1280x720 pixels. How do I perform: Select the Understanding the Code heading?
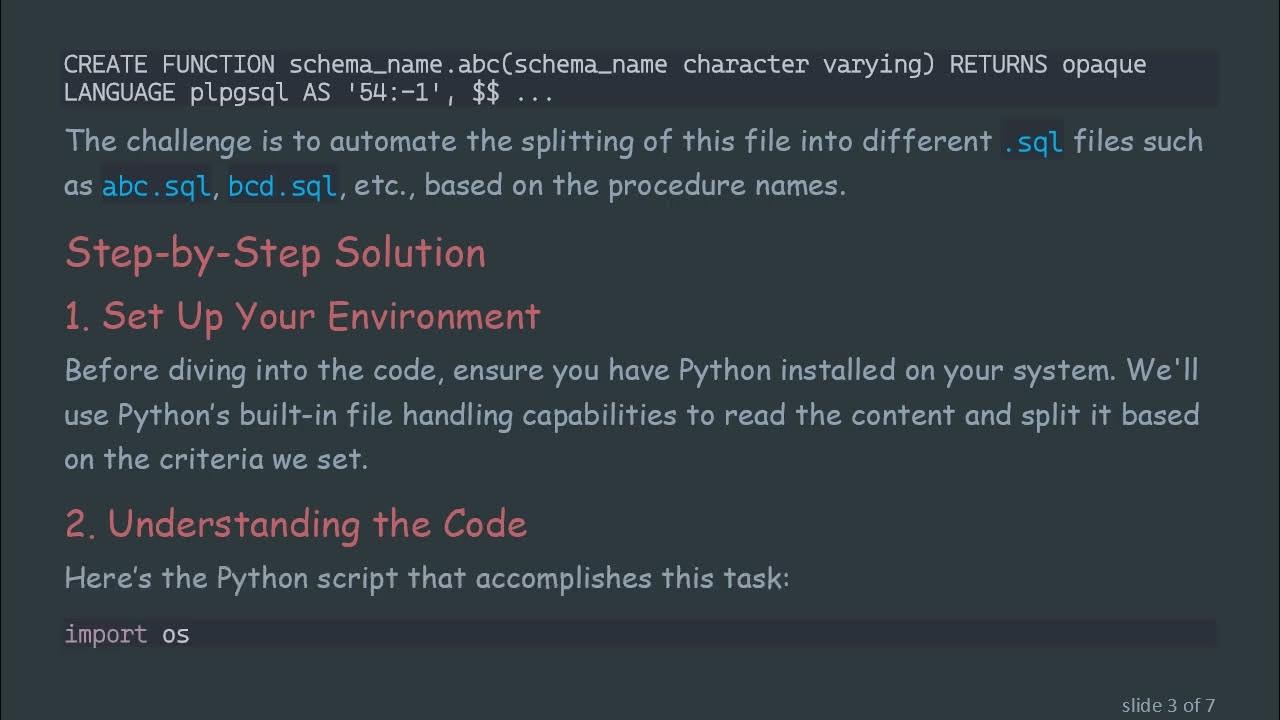pyautogui.click(x=296, y=524)
